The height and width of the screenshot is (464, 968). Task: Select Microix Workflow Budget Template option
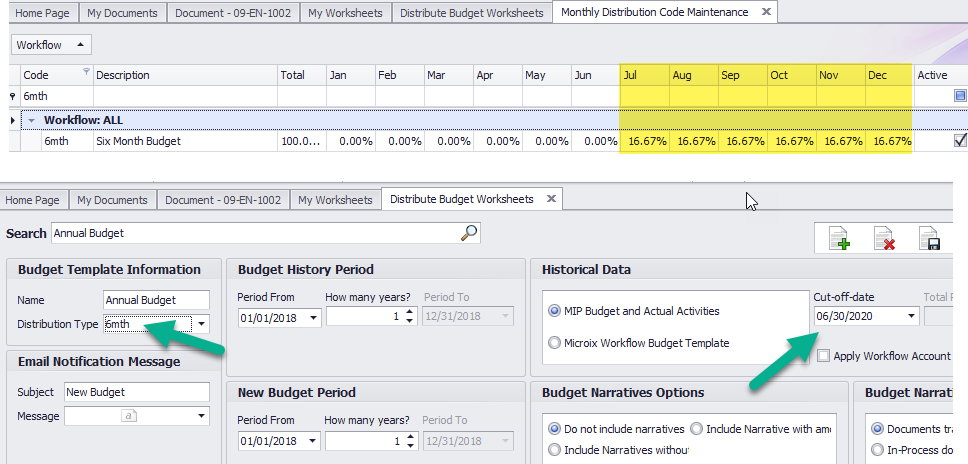pyautogui.click(x=555, y=343)
